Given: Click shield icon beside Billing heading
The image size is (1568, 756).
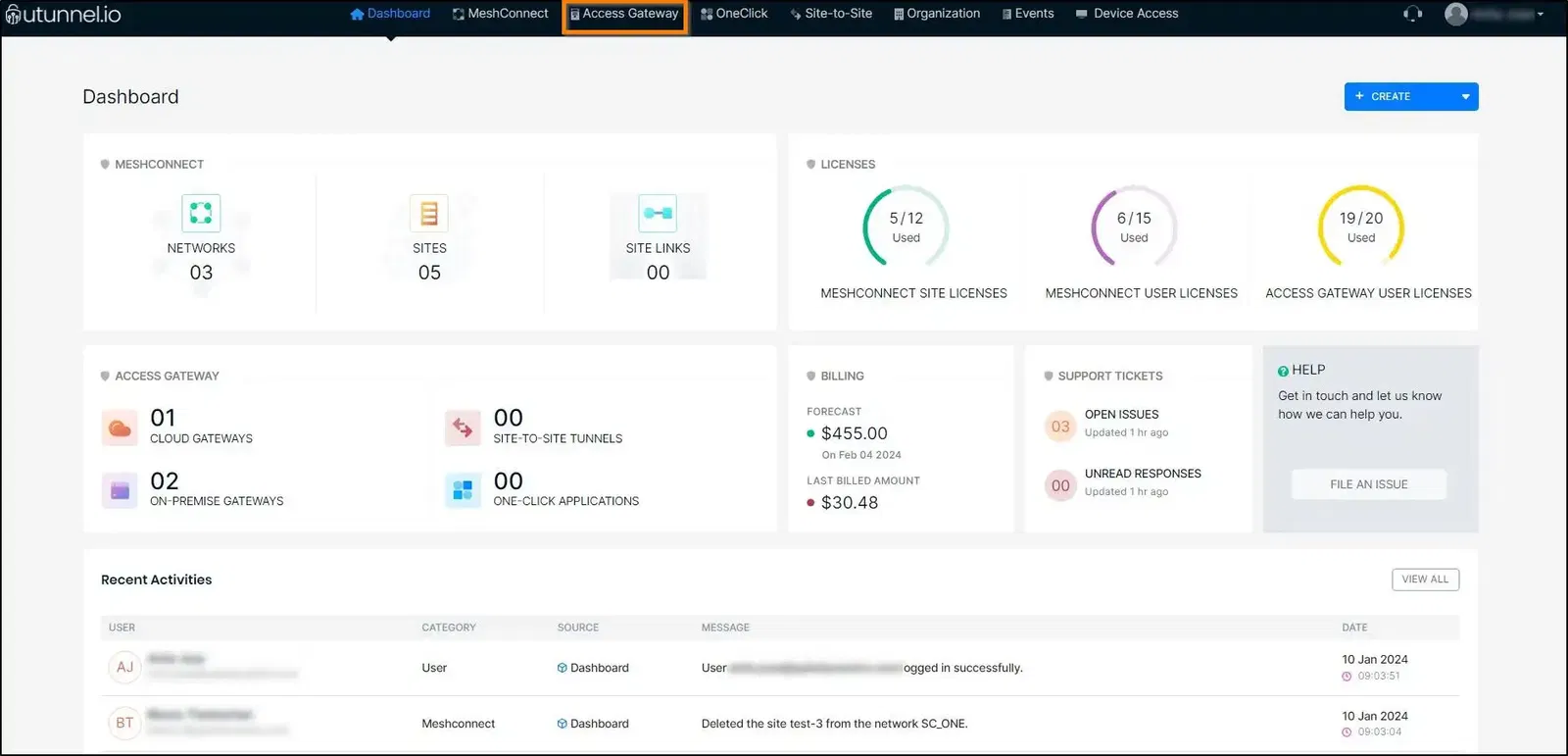Looking at the screenshot, I should pyautogui.click(x=810, y=376).
